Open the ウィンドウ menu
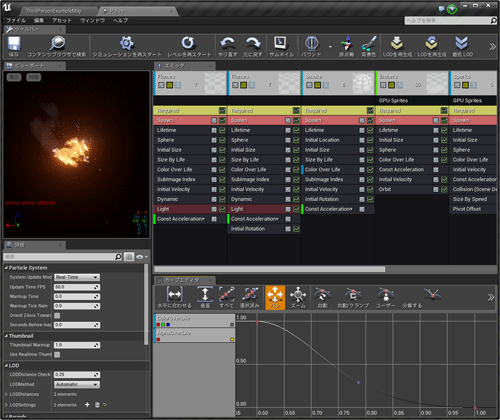The width and height of the screenshot is (500, 420). click(x=92, y=21)
